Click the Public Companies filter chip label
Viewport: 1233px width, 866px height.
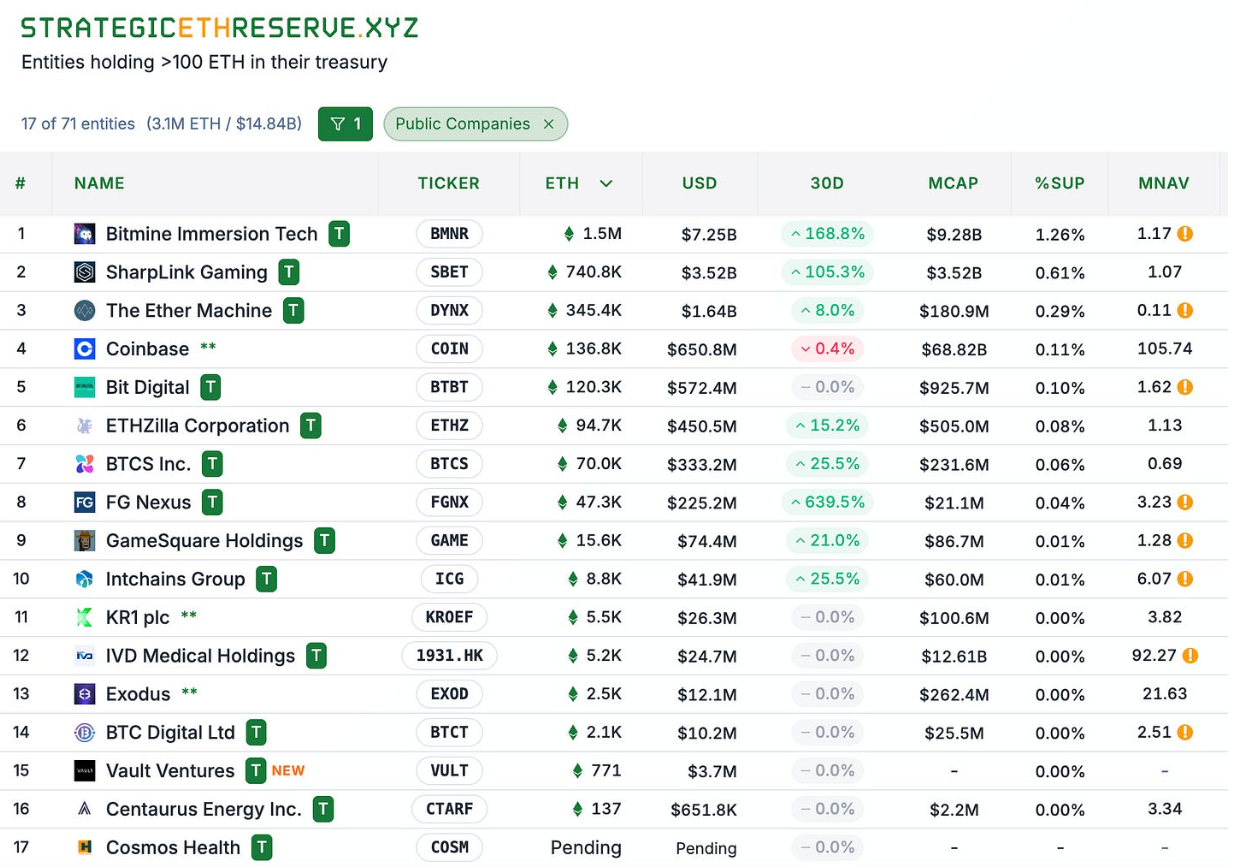(462, 124)
